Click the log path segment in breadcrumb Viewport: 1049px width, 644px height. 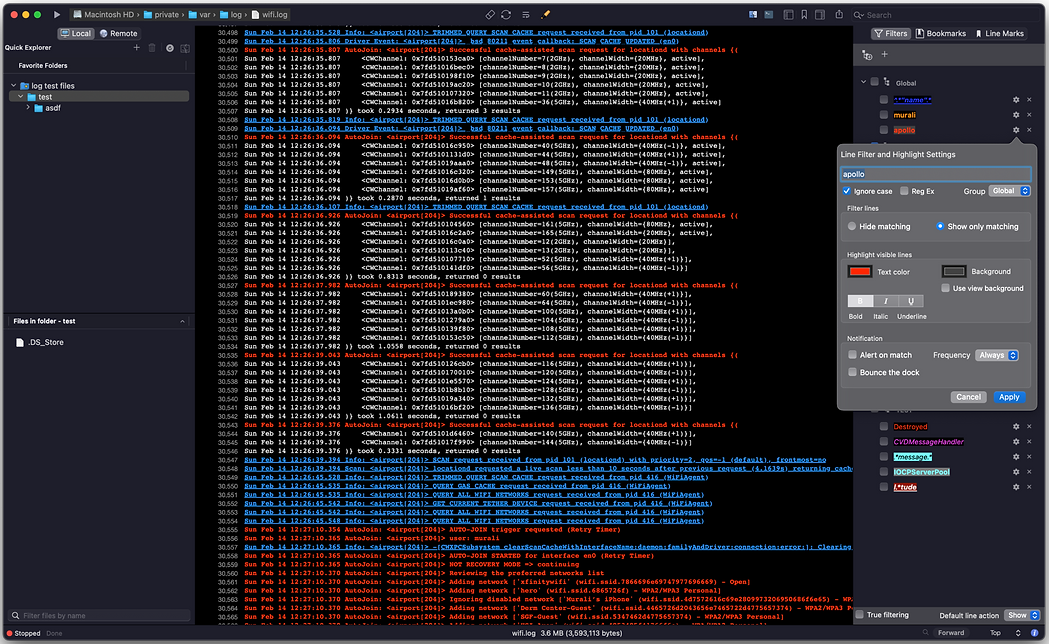[x=231, y=15]
